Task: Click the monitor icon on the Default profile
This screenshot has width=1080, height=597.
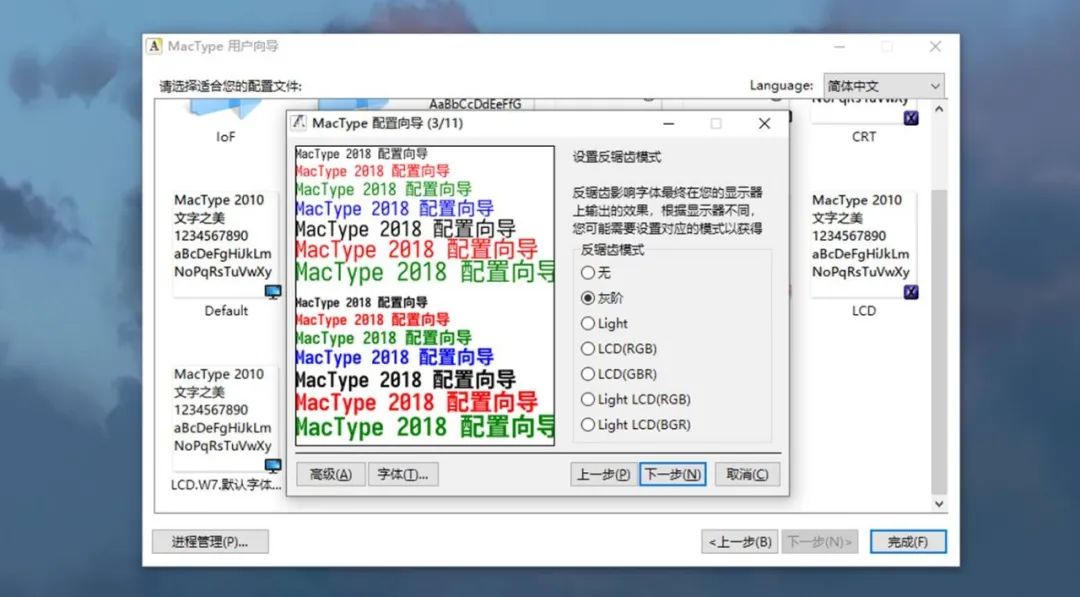Action: coord(271,290)
